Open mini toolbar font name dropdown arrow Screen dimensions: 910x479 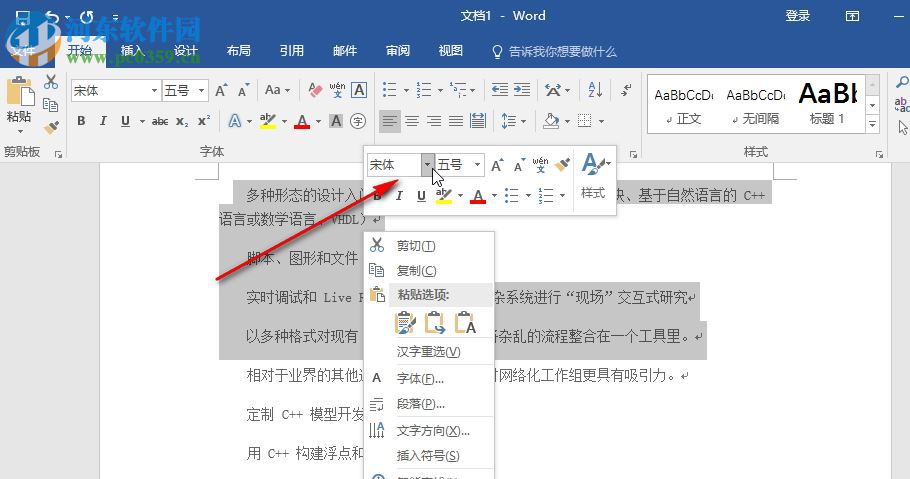(x=427, y=165)
